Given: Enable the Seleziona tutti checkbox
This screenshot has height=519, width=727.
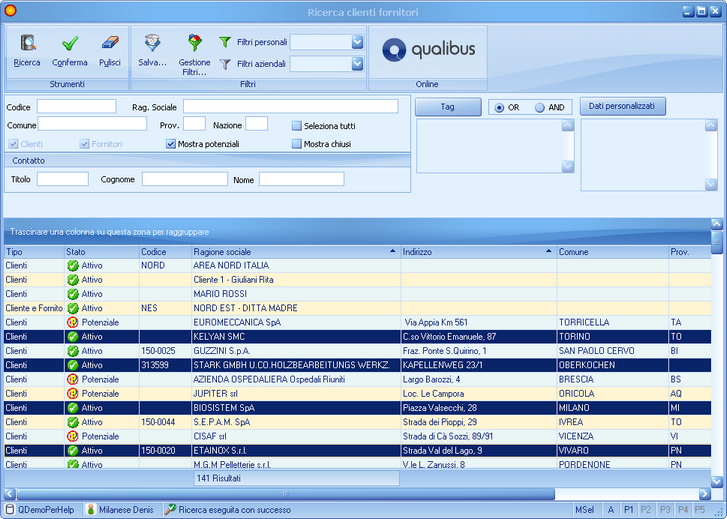Looking at the screenshot, I should tap(297, 126).
